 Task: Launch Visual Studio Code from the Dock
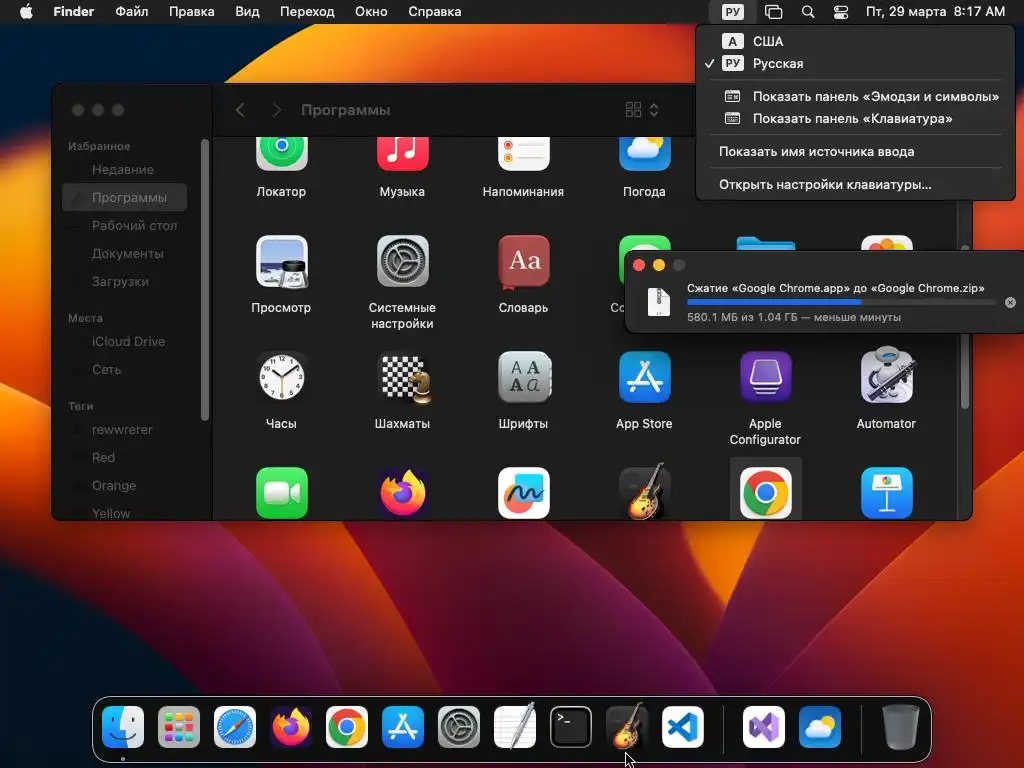coord(682,727)
